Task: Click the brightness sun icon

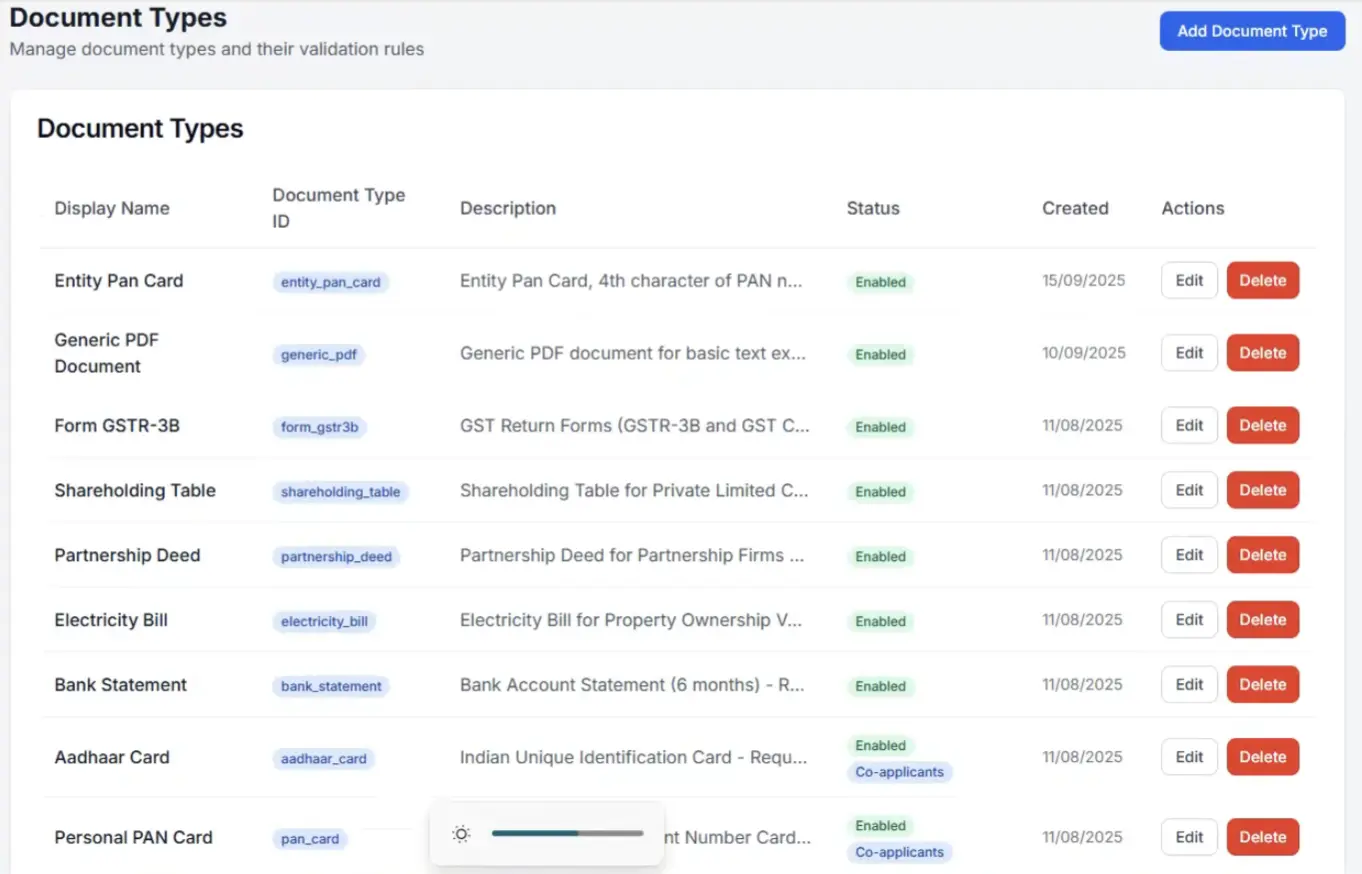Action: (x=461, y=834)
